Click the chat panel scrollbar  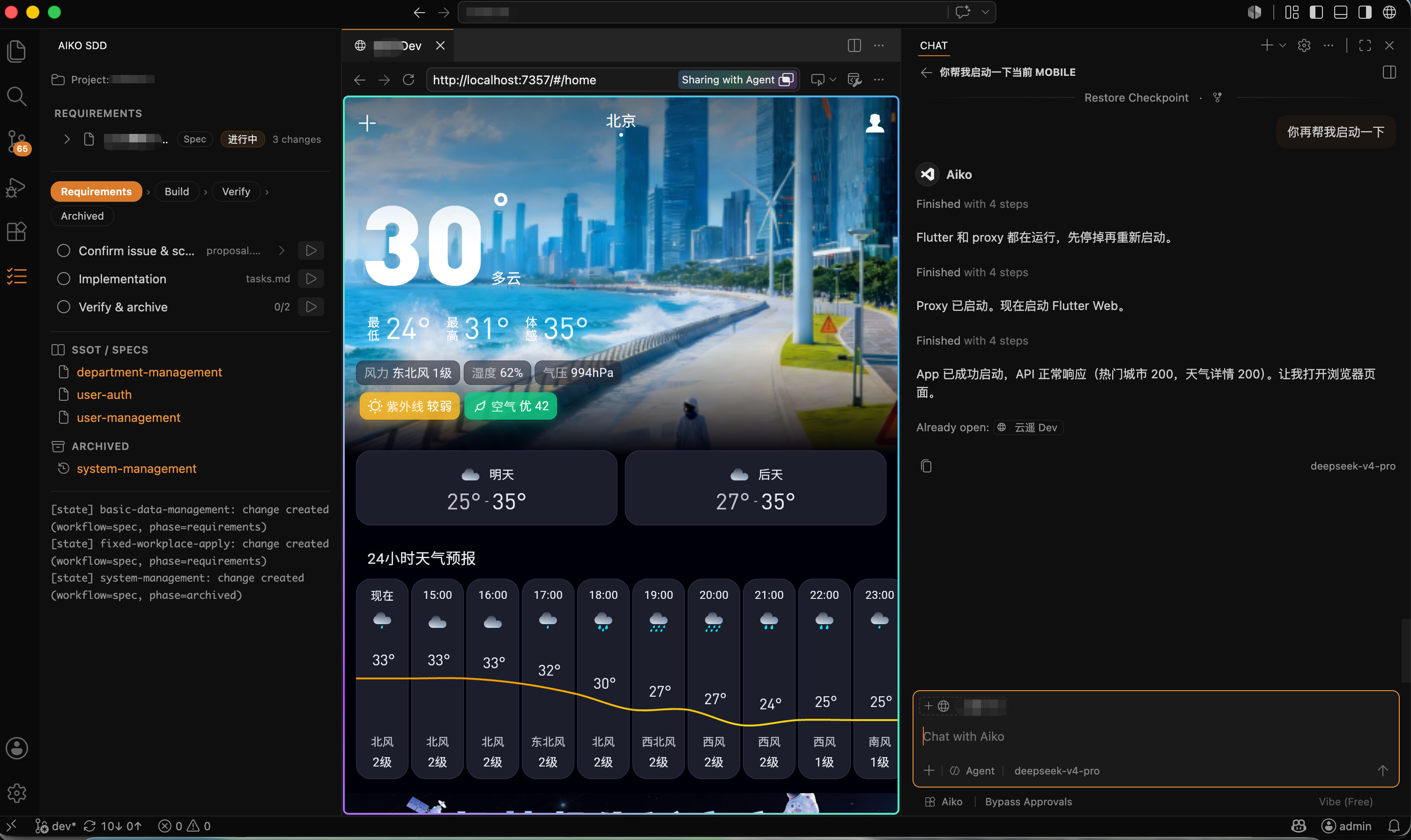(1405, 651)
